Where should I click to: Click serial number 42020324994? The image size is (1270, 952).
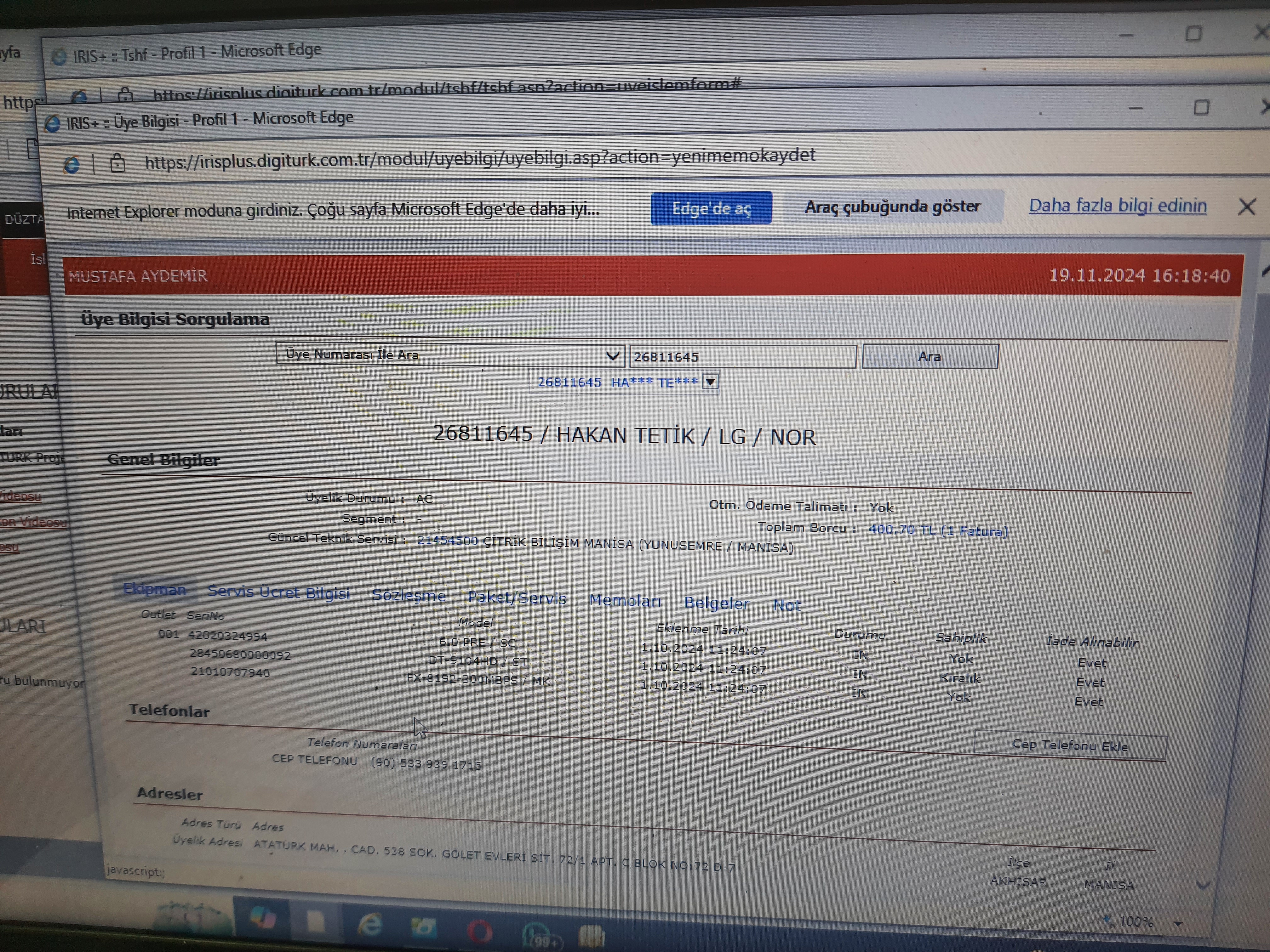pos(227,636)
